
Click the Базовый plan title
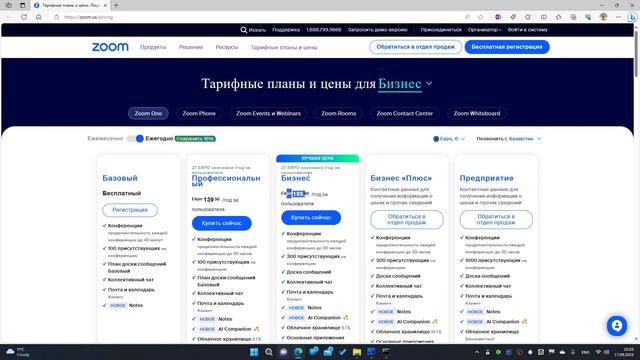pyautogui.click(x=120, y=178)
